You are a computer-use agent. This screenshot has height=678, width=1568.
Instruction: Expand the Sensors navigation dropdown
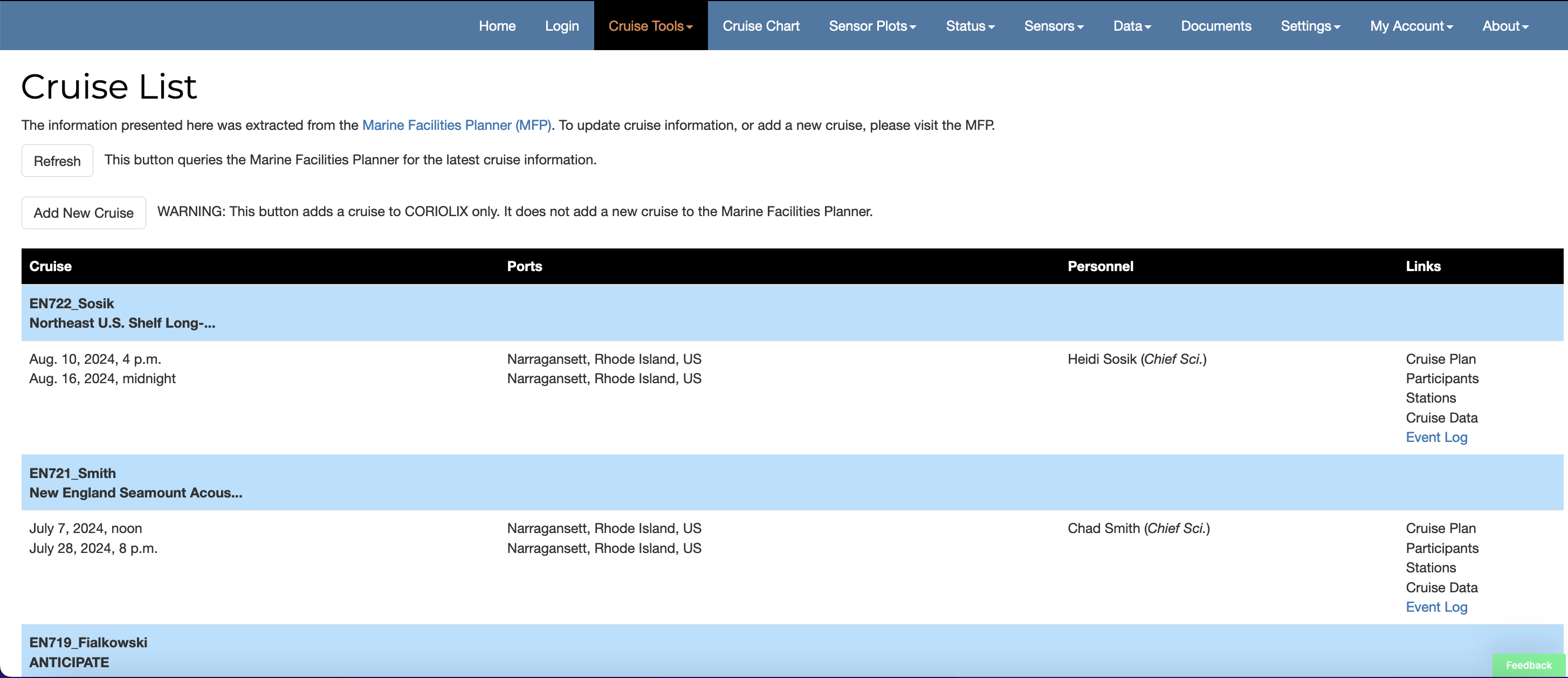point(1053,25)
